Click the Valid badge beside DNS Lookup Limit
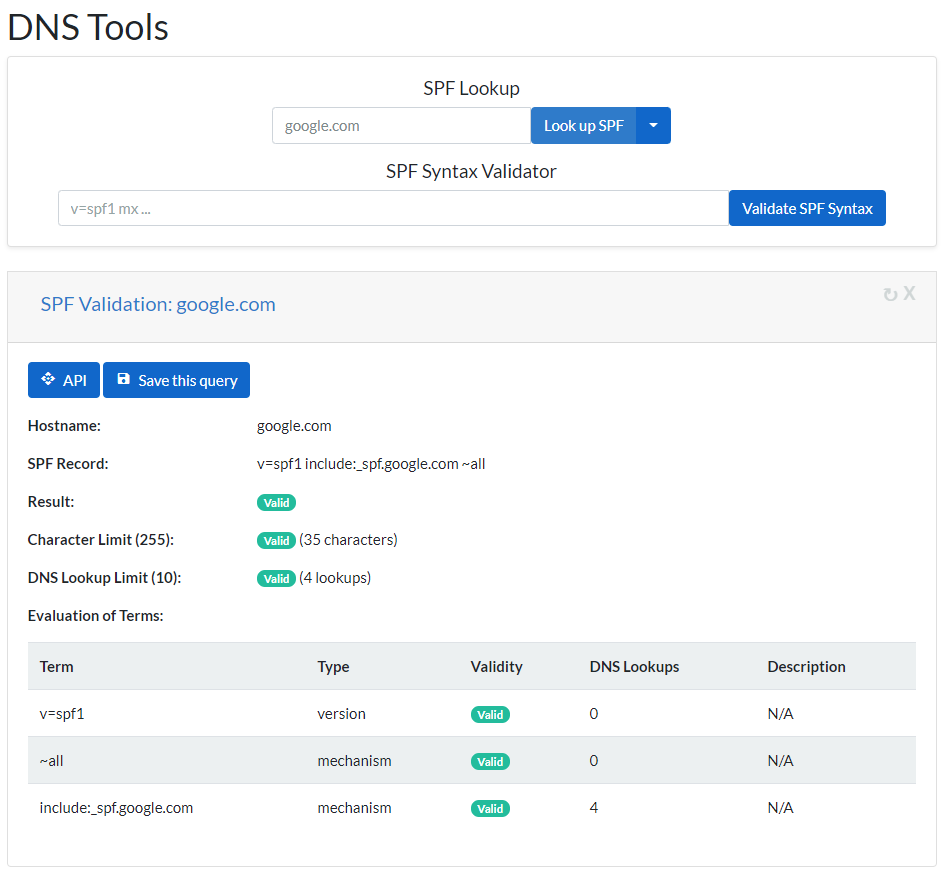942x876 pixels. pyautogui.click(x=276, y=578)
